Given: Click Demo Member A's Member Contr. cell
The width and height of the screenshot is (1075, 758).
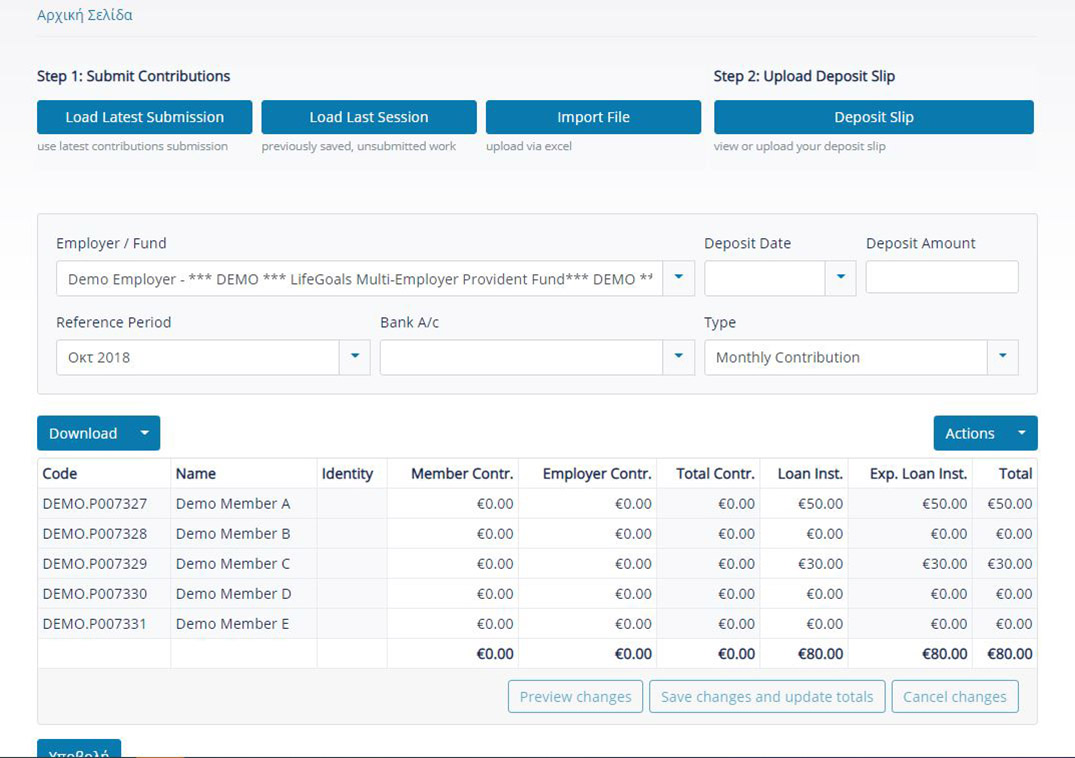Looking at the screenshot, I should 452,504.
